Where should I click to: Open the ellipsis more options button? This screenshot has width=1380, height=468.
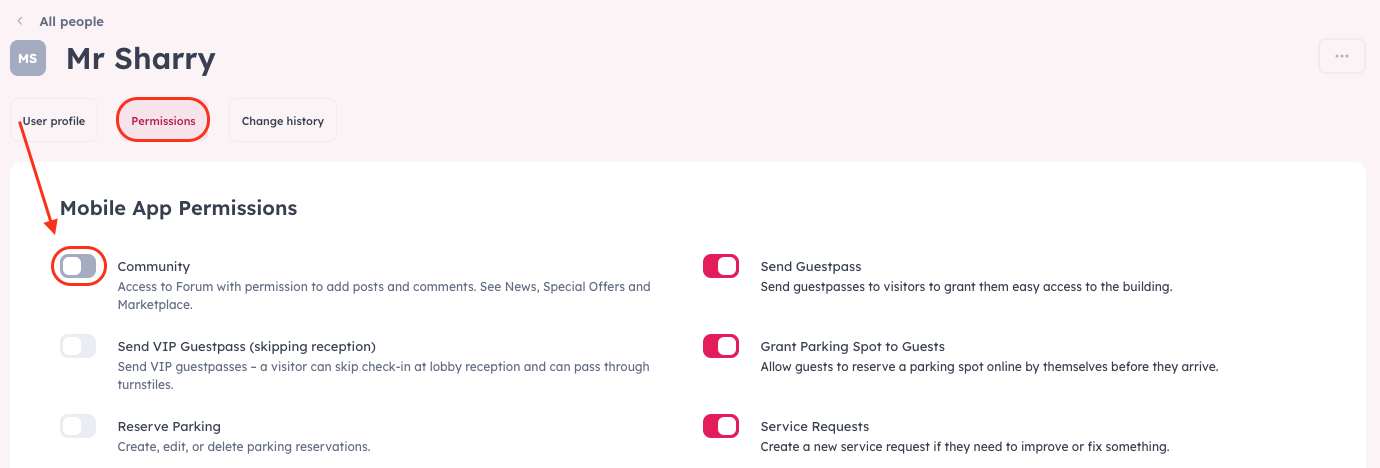point(1342,56)
